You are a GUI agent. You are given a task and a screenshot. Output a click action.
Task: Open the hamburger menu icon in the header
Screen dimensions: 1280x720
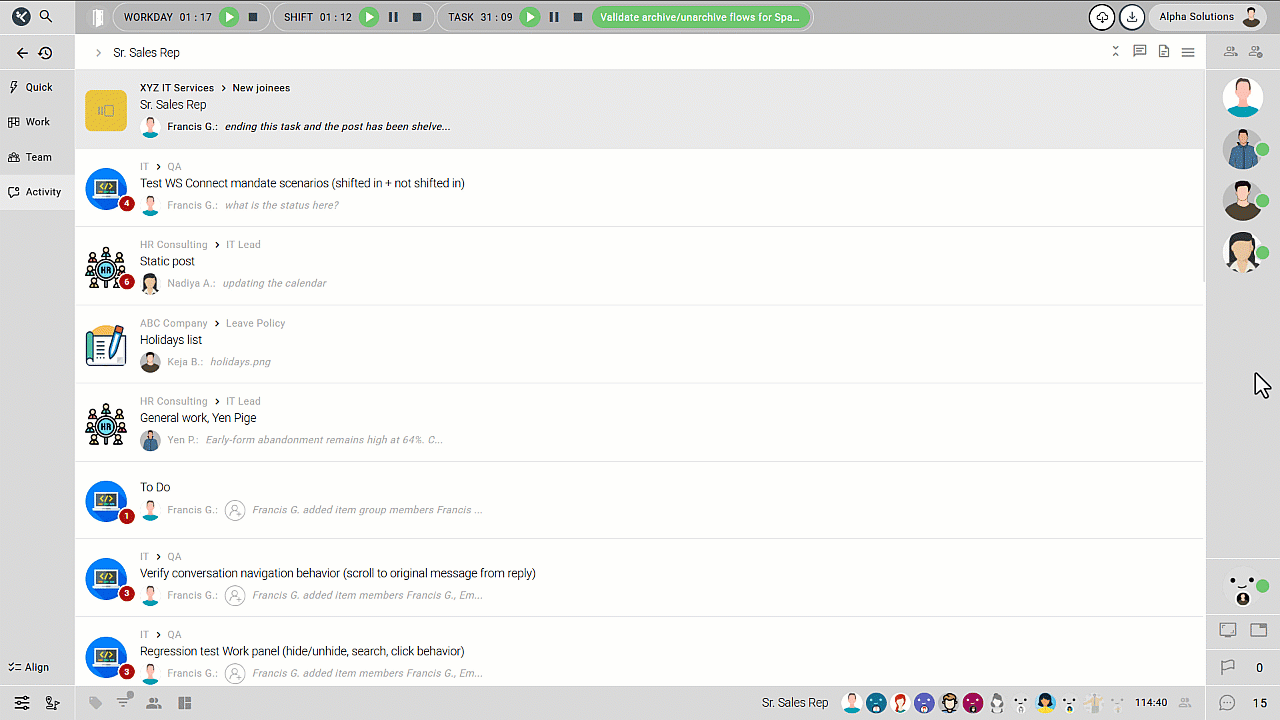[x=1188, y=52]
